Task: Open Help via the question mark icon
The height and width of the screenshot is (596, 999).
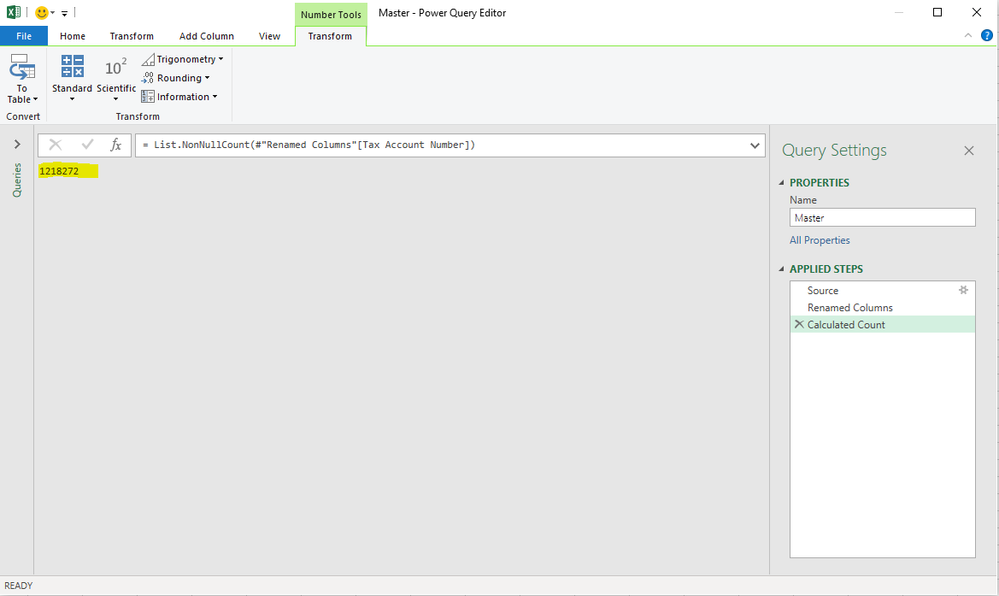Action: coord(986,36)
